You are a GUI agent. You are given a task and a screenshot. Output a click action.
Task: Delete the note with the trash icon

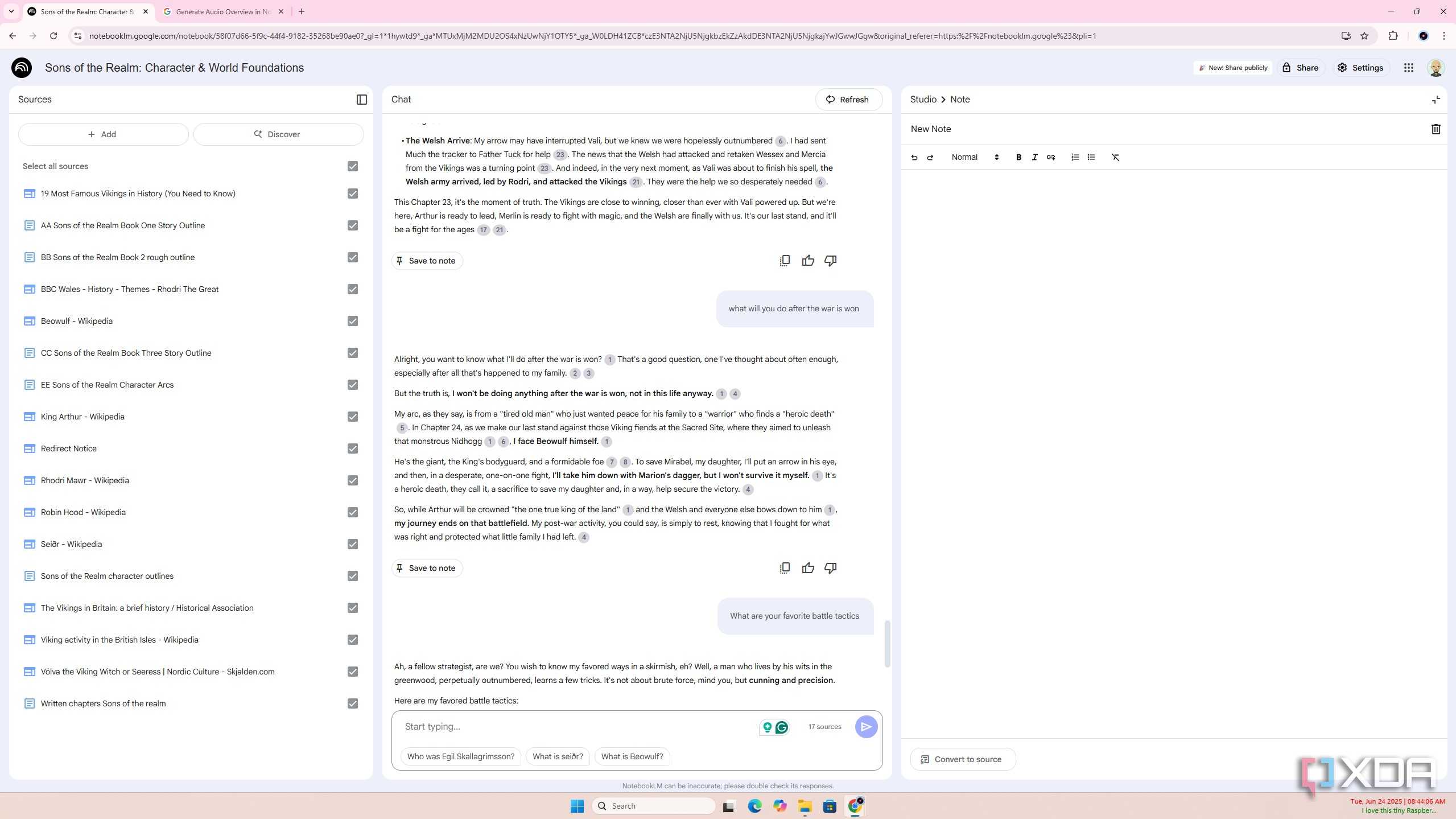click(x=1435, y=129)
